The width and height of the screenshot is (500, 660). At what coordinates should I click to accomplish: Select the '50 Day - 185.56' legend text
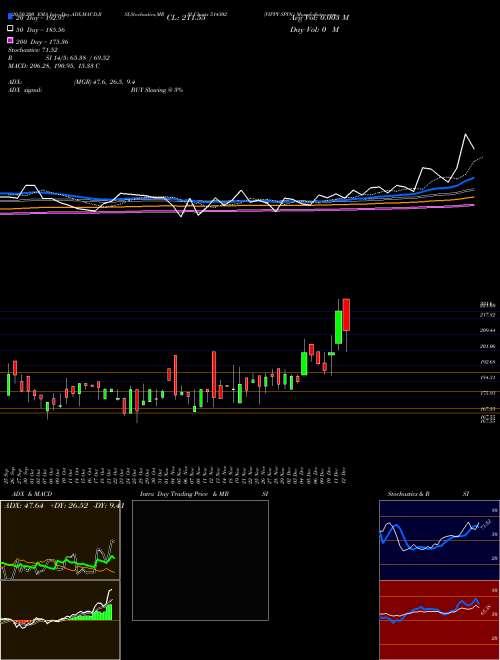coord(41,30)
